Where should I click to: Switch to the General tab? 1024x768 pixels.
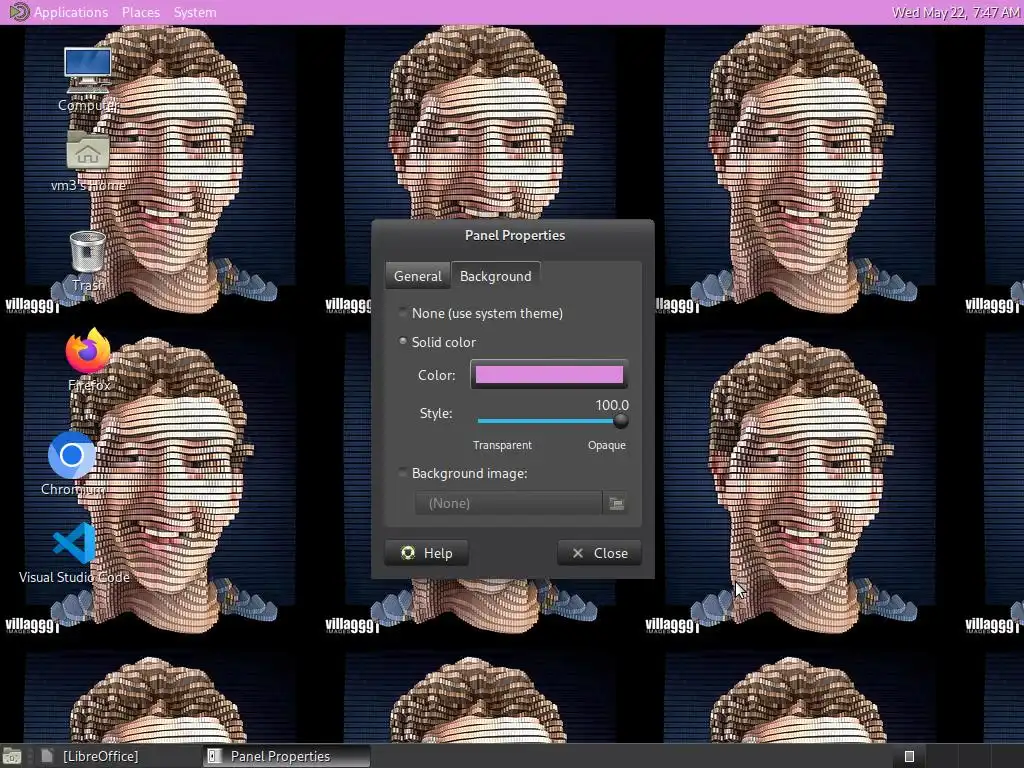(x=417, y=276)
